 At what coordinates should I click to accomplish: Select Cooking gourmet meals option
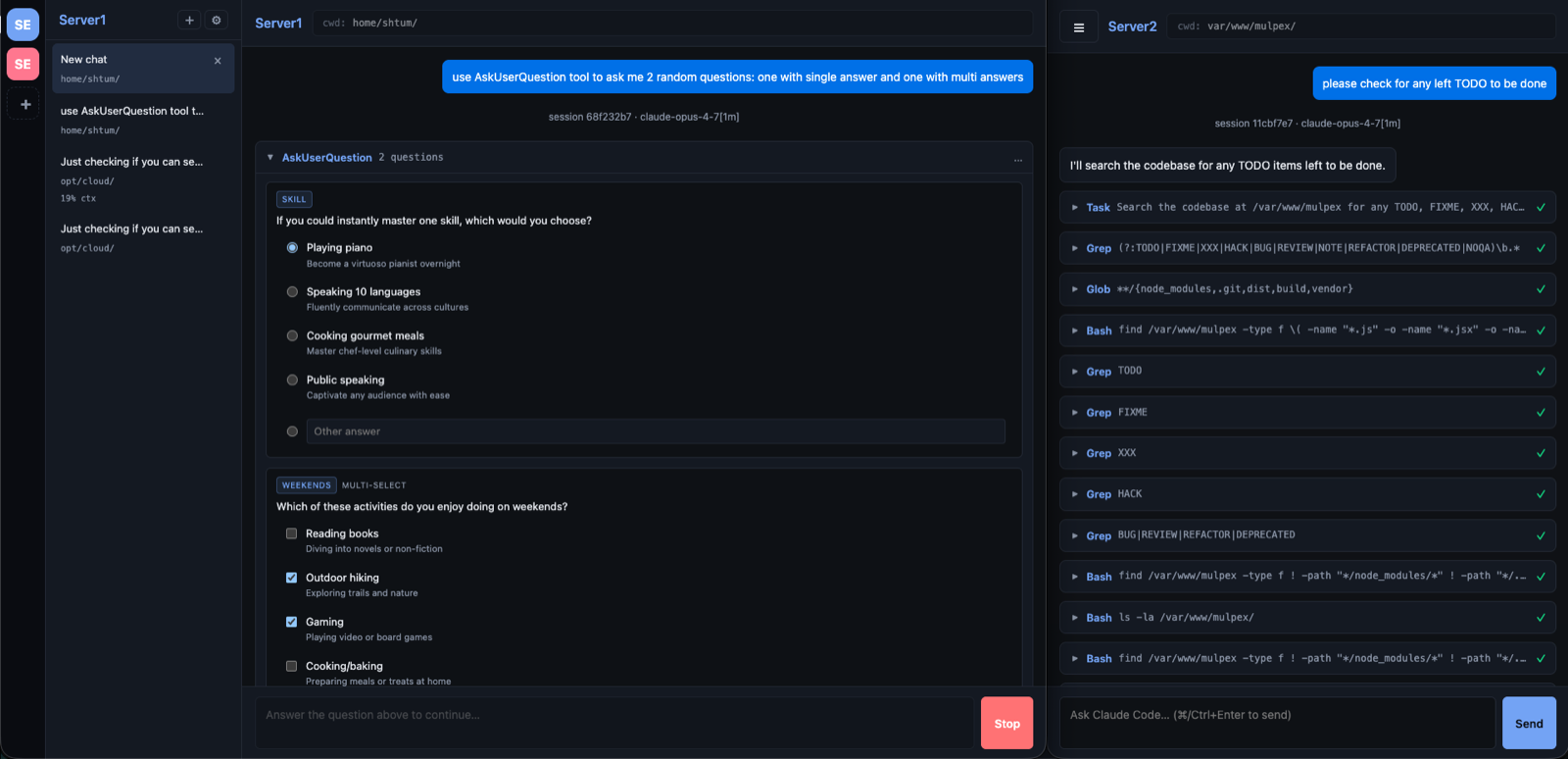(292, 335)
